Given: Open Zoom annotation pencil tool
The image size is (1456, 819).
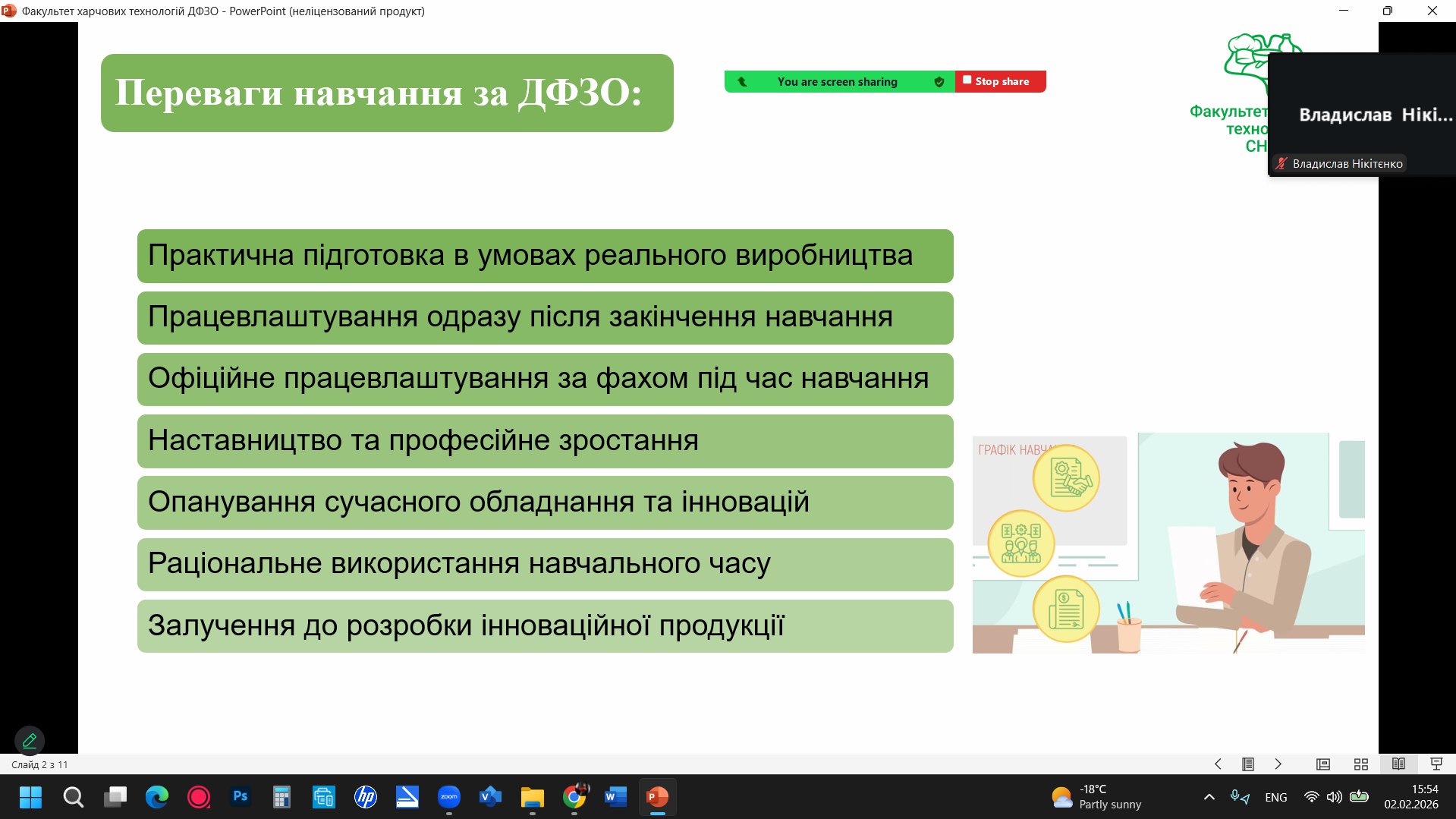Looking at the screenshot, I should [30, 740].
